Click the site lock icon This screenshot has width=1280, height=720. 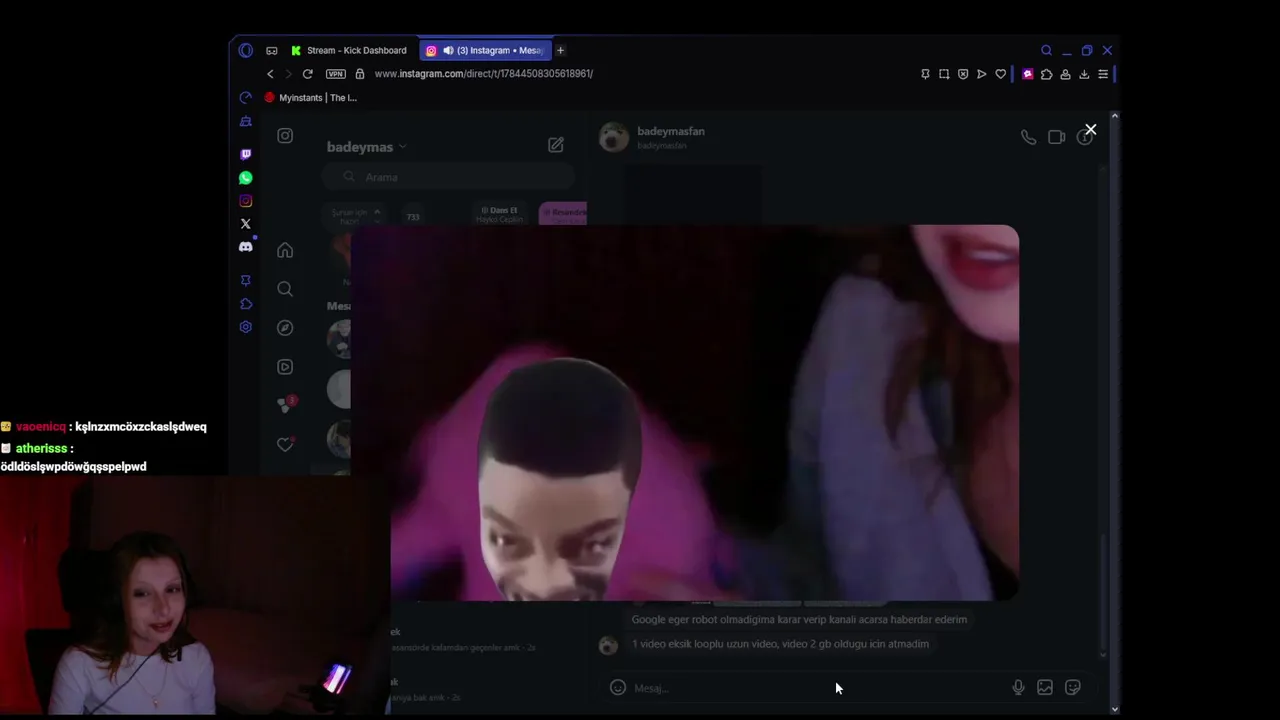click(x=360, y=74)
